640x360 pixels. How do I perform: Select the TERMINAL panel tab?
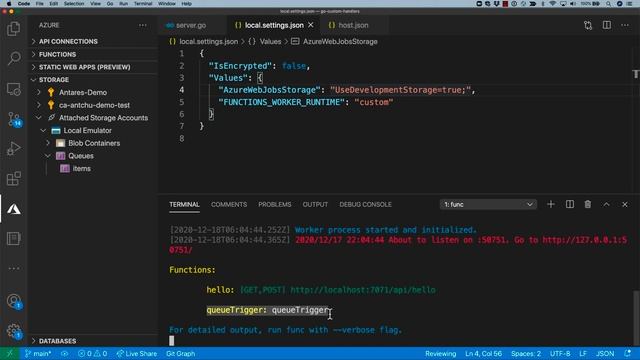pyautogui.click(x=184, y=204)
